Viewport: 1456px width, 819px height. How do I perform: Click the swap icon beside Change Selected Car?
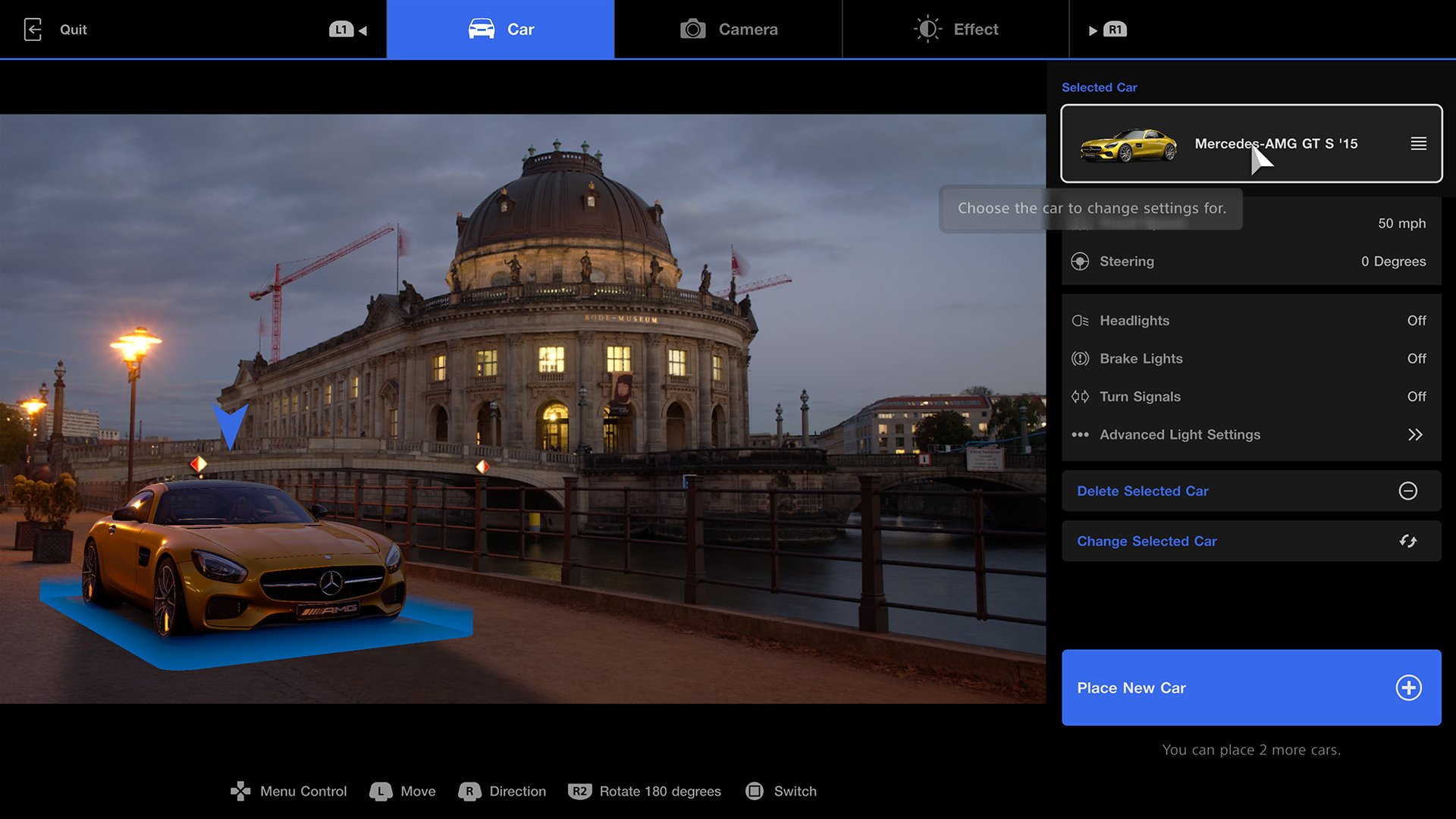1410,541
